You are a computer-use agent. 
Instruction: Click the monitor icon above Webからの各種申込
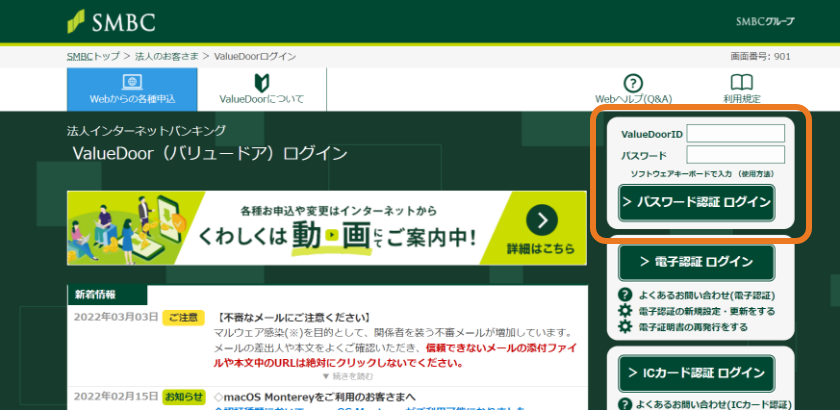(132, 82)
